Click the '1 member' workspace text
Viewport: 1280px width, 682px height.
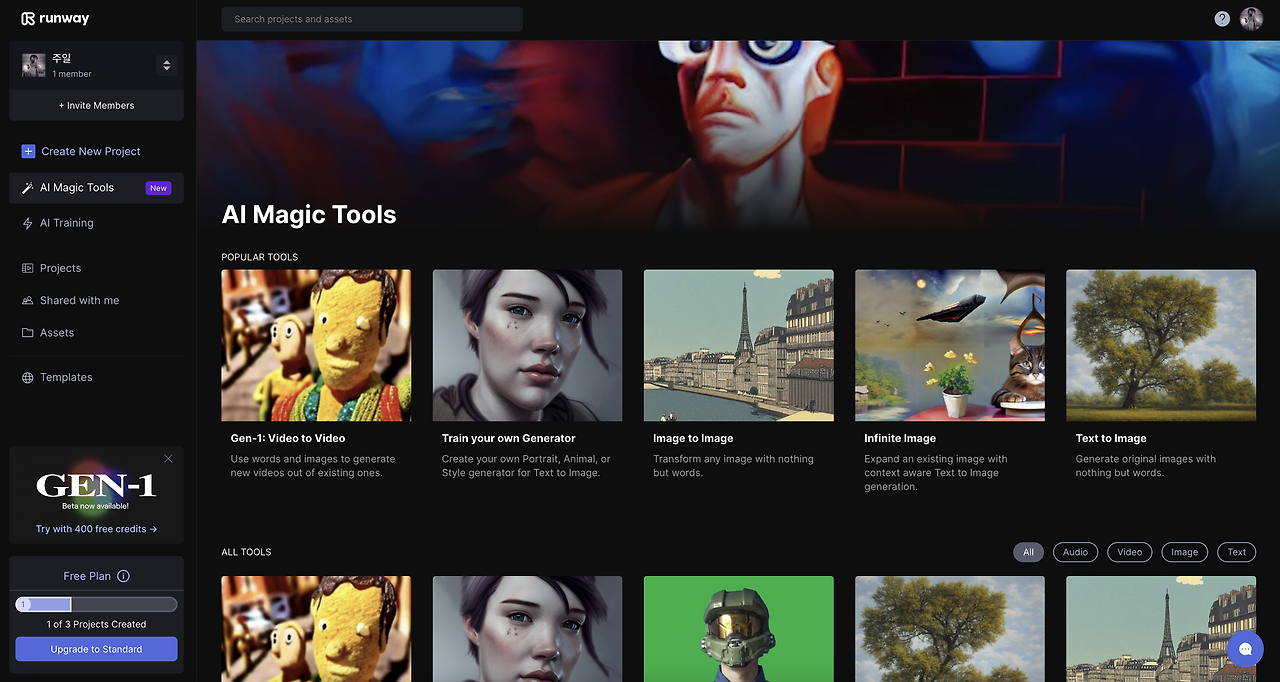[x=72, y=74]
